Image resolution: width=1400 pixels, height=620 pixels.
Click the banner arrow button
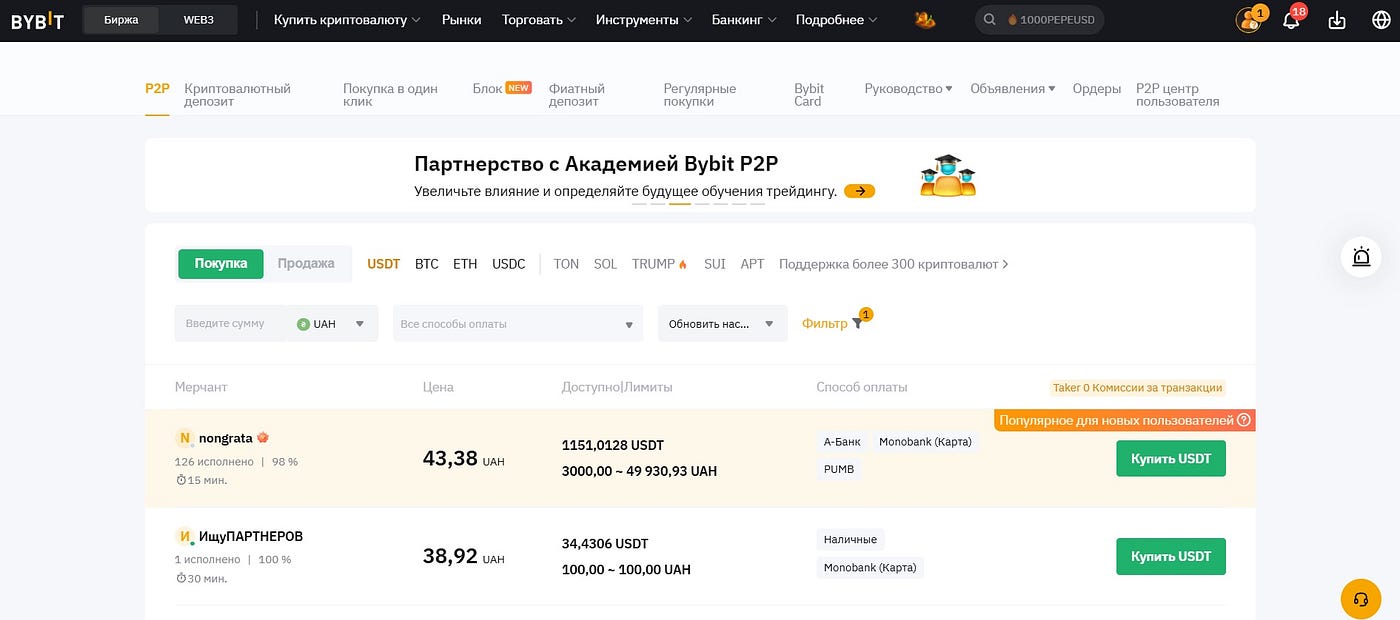859,191
